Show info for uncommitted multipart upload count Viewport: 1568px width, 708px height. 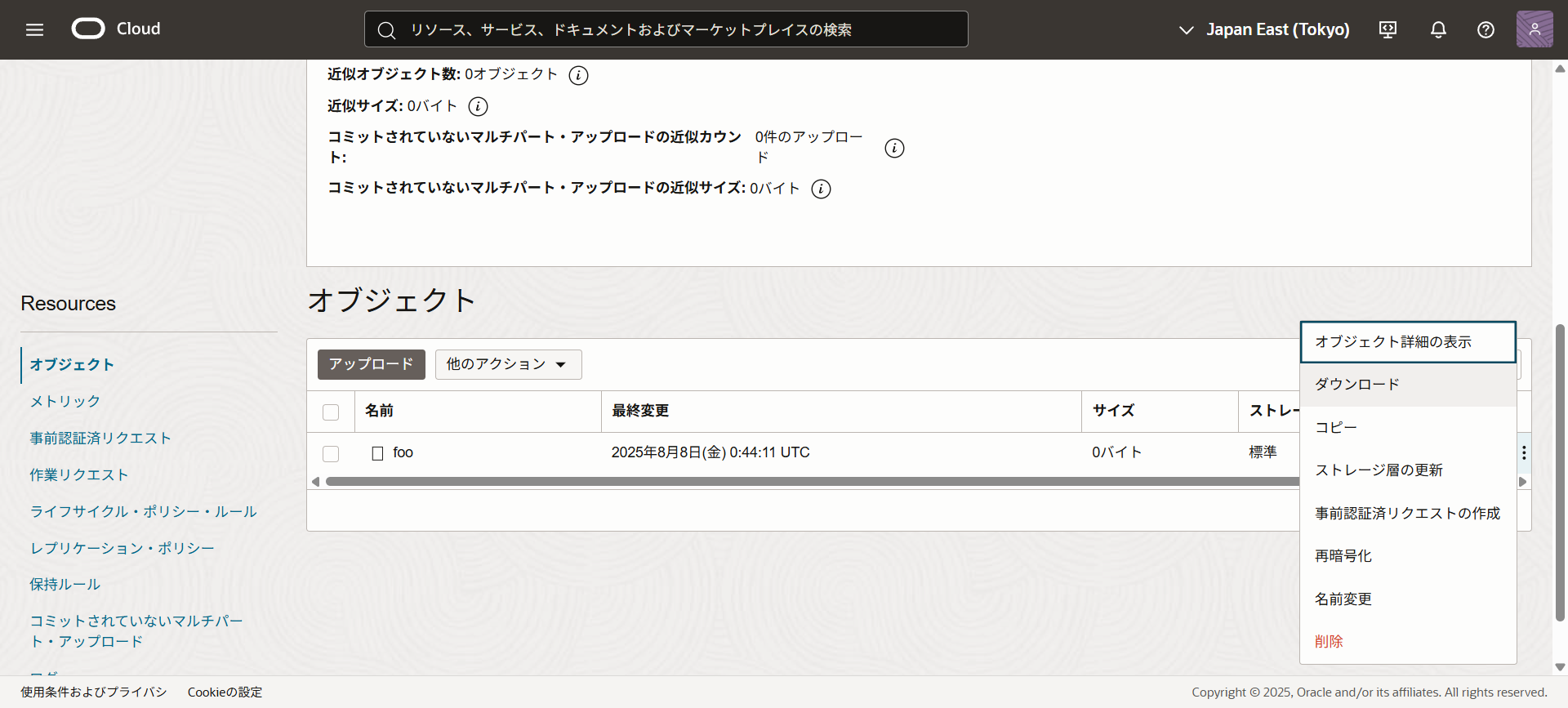click(x=894, y=148)
